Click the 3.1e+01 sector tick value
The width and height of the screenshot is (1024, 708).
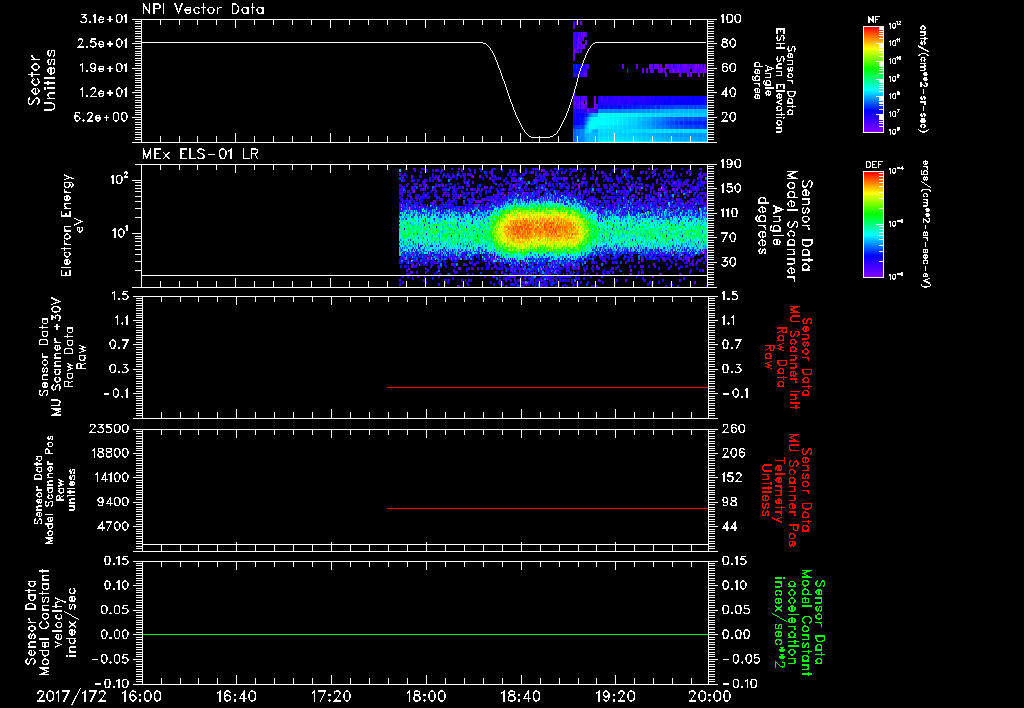tap(104, 19)
